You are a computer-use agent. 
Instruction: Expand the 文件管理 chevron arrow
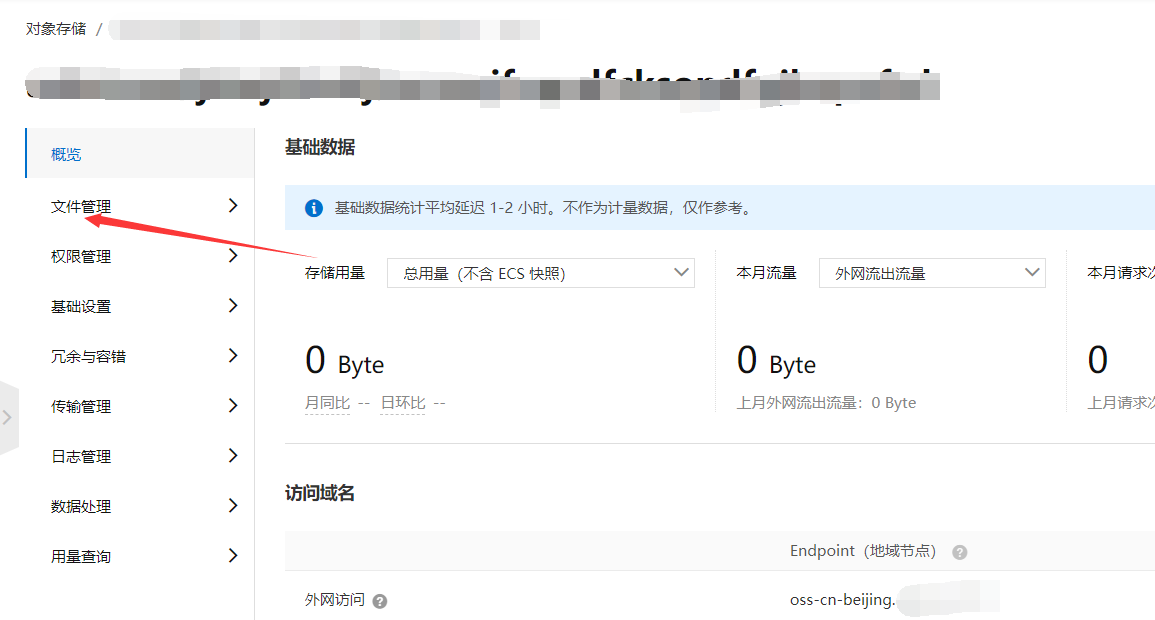click(232, 205)
